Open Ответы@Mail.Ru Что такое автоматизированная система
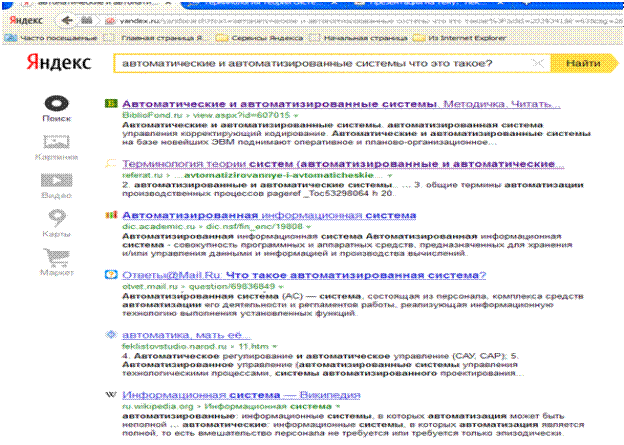Image resolution: width=624 pixels, height=445 pixels. tap(304, 275)
